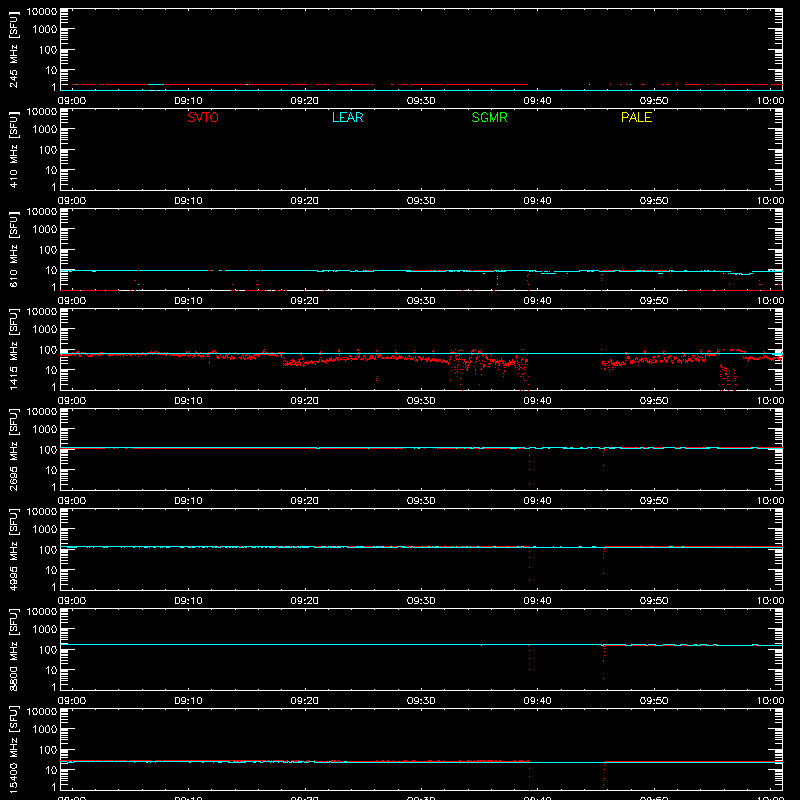Click the cyan LEAR legend label
The height and width of the screenshot is (800, 800).
coord(347,117)
